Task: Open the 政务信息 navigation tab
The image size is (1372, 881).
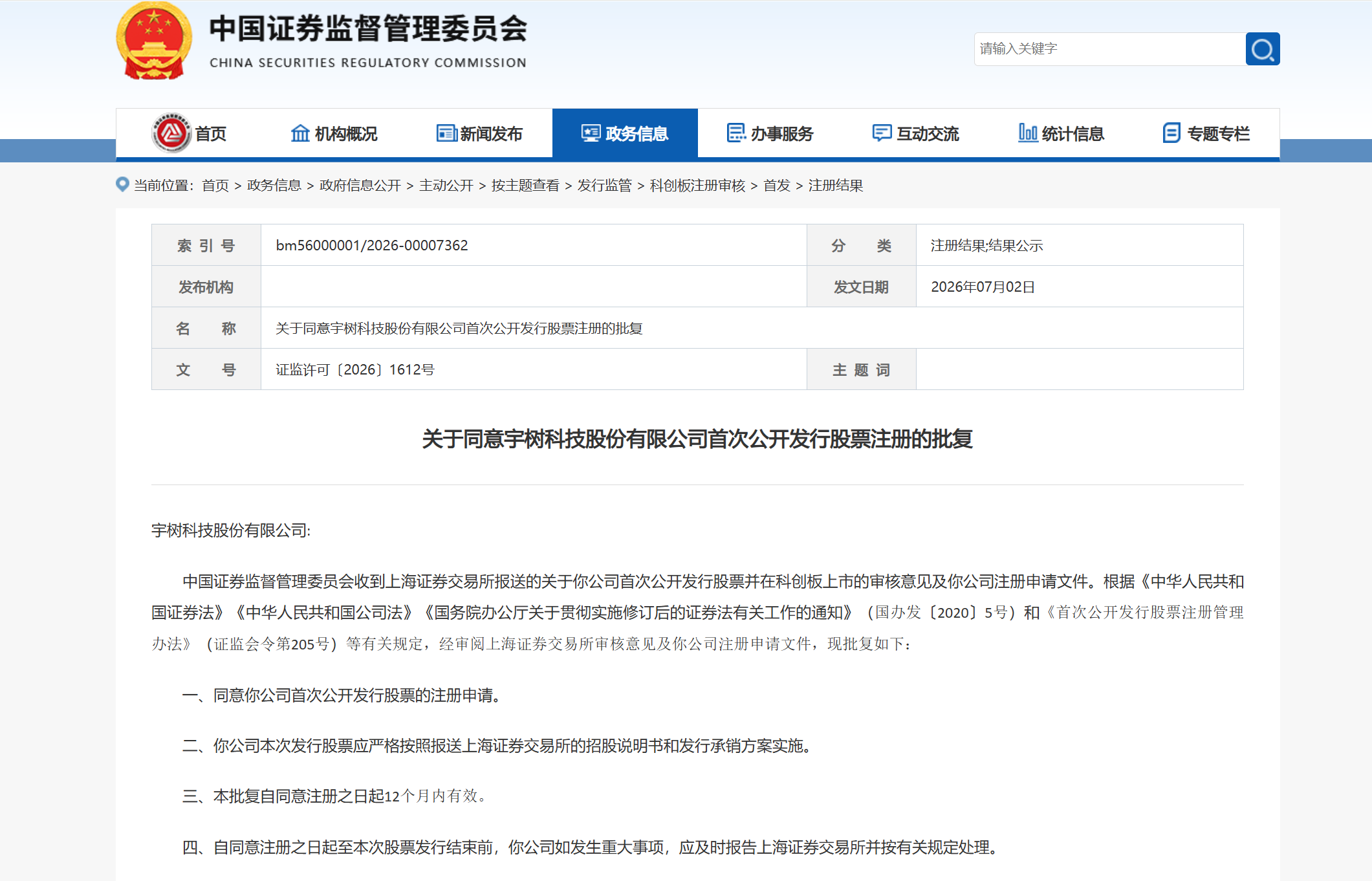Action: [625, 133]
